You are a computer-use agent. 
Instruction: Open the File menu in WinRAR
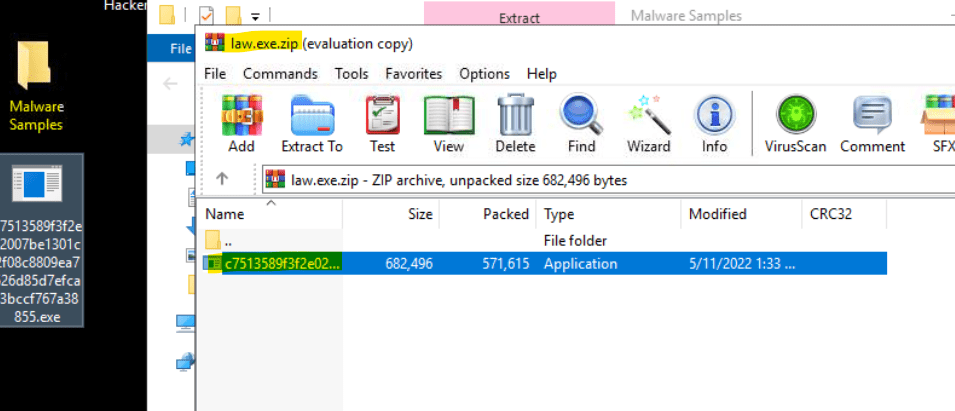pyautogui.click(x=215, y=74)
